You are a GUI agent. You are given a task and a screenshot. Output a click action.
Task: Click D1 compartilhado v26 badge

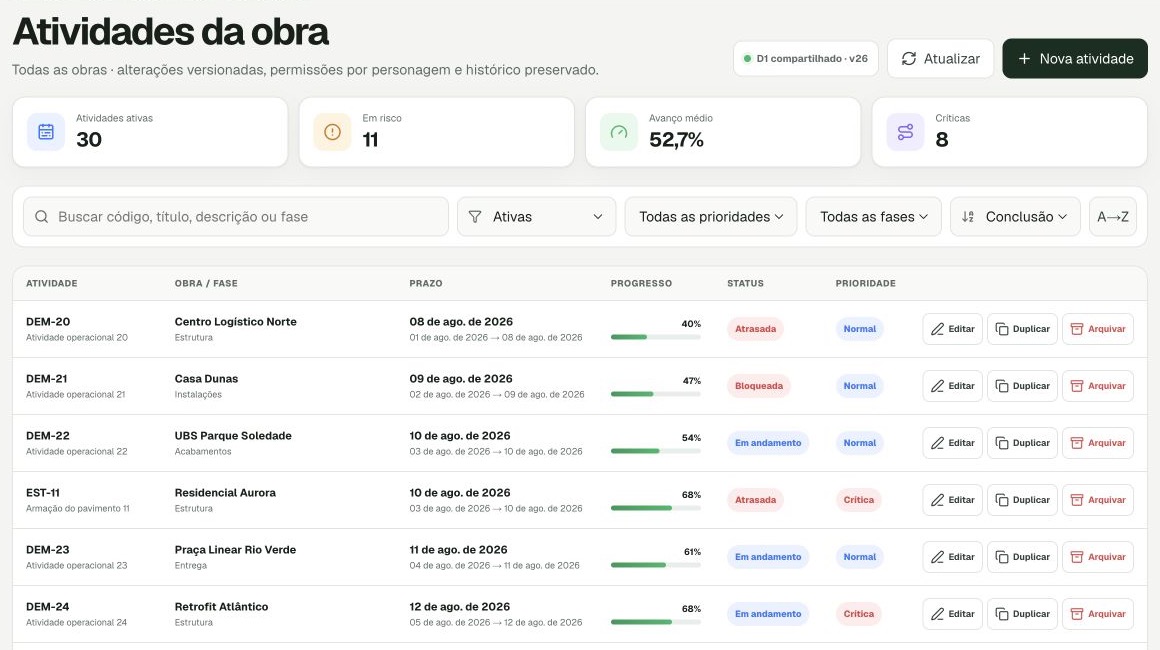(806, 58)
